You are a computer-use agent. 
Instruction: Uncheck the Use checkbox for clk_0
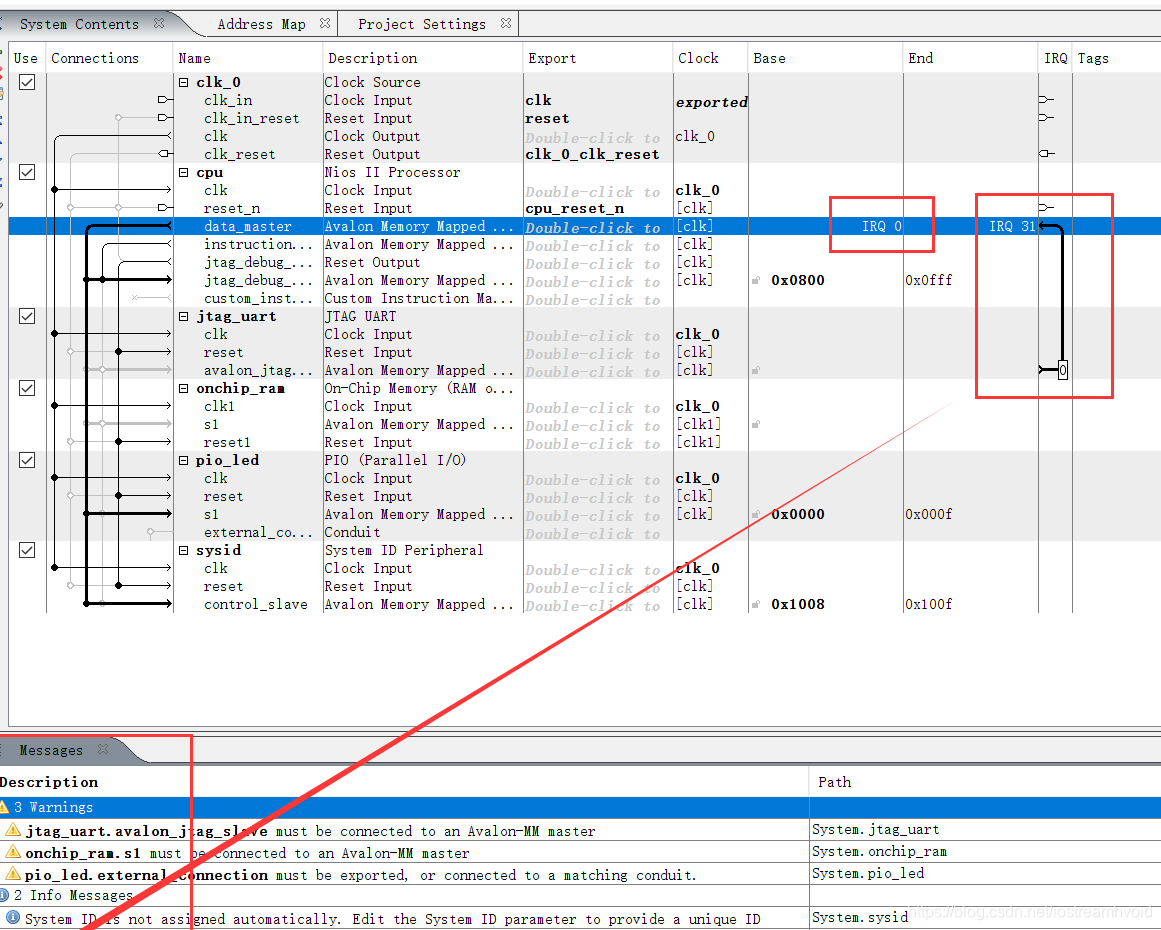point(27,82)
